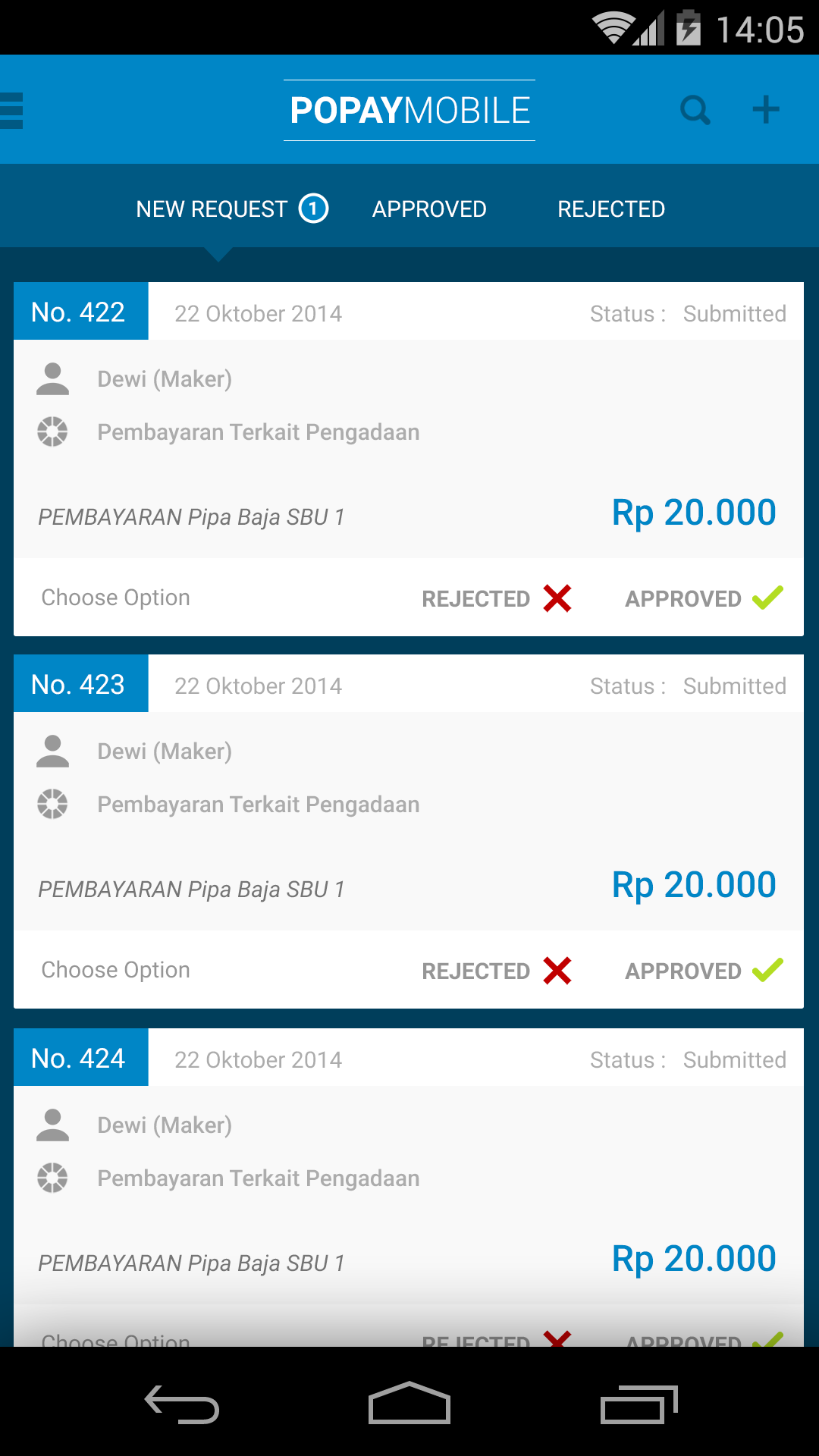Click red X icon on request 423

[557, 971]
